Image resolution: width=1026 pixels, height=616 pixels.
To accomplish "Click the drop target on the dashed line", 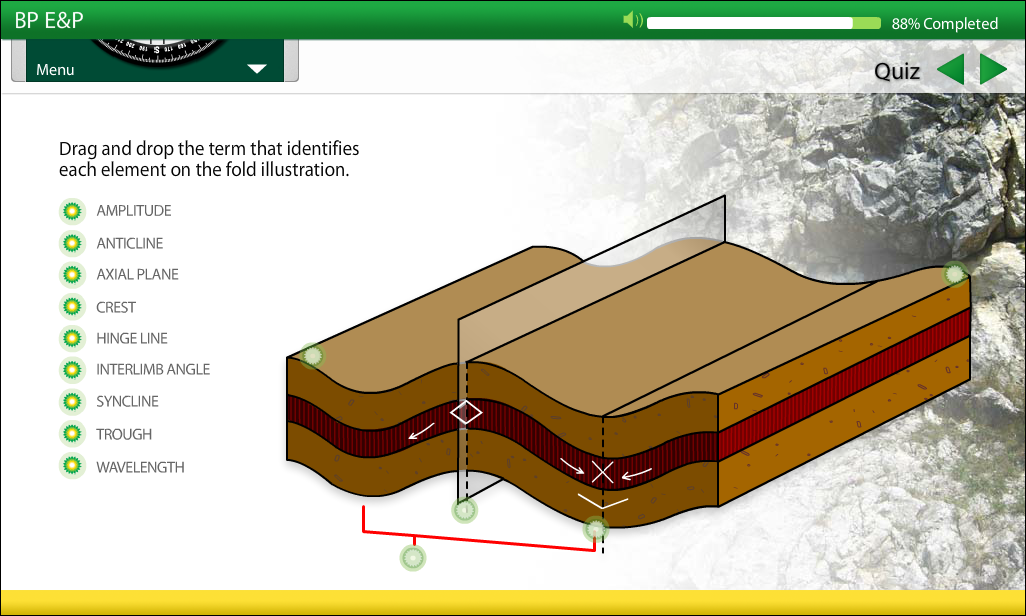I will [596, 529].
